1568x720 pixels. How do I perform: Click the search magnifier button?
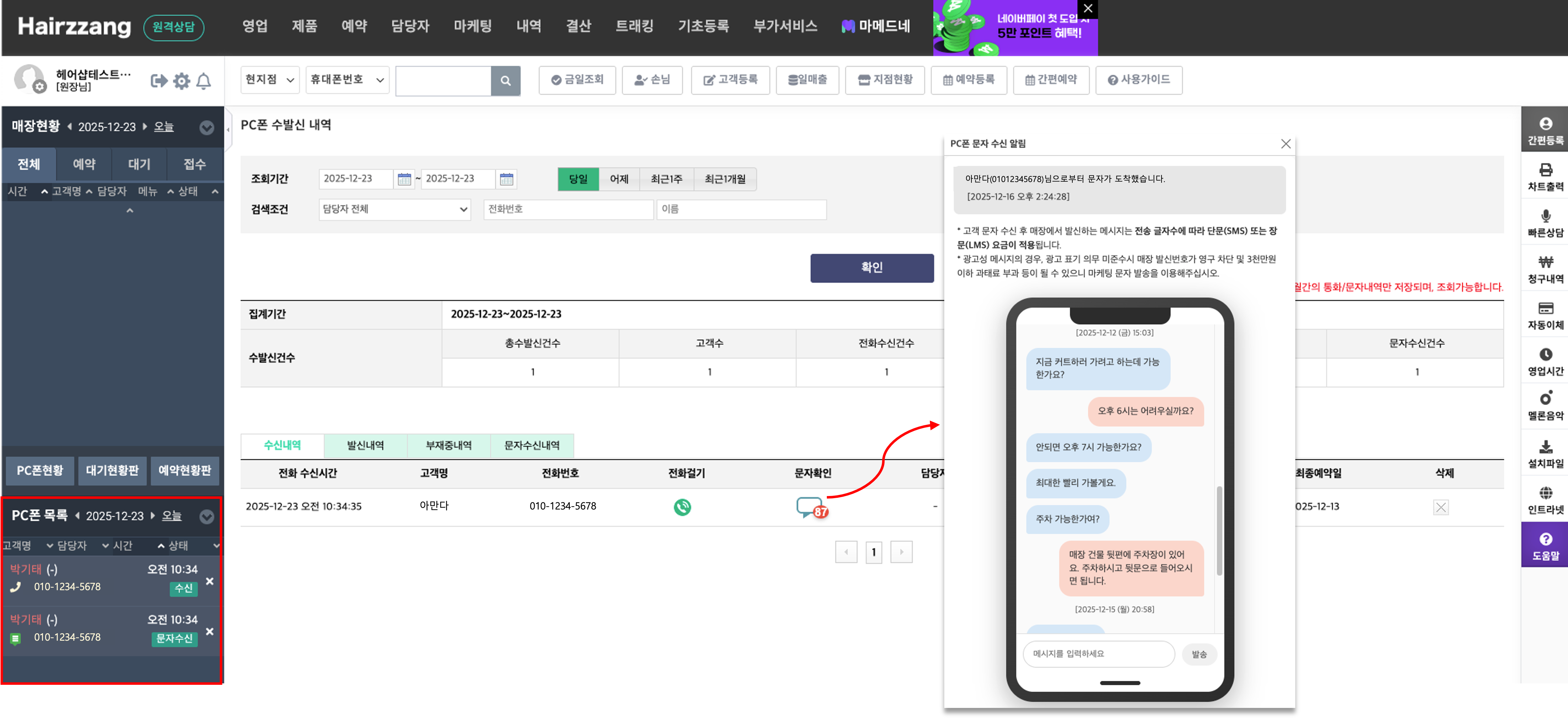505,80
